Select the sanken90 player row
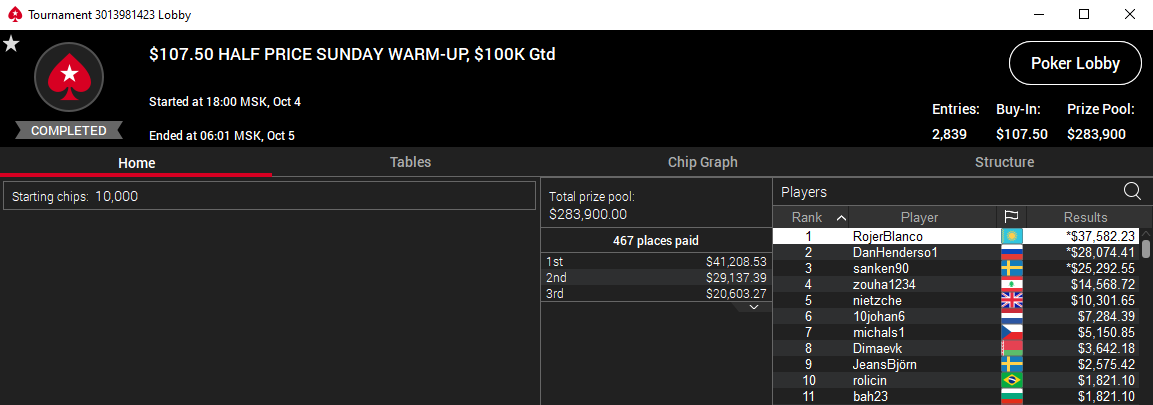This screenshot has width=1153, height=405. tap(881, 268)
